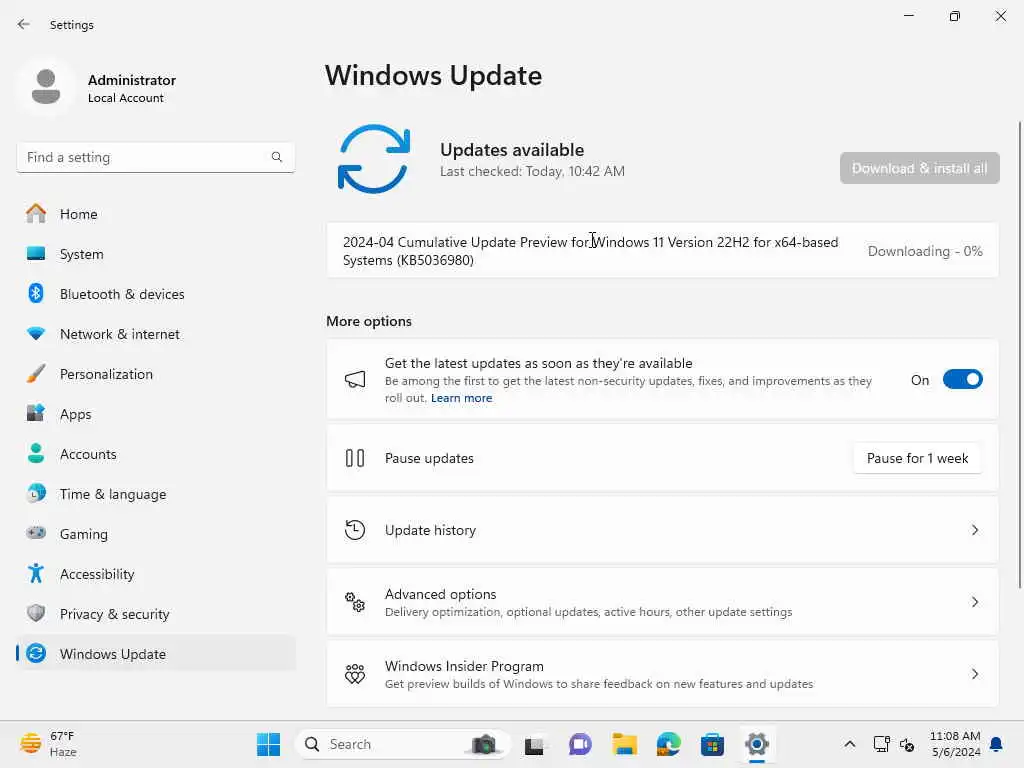Viewport: 1024px width, 768px height.
Task: Click the taskbar Search box
Action: [x=402, y=744]
